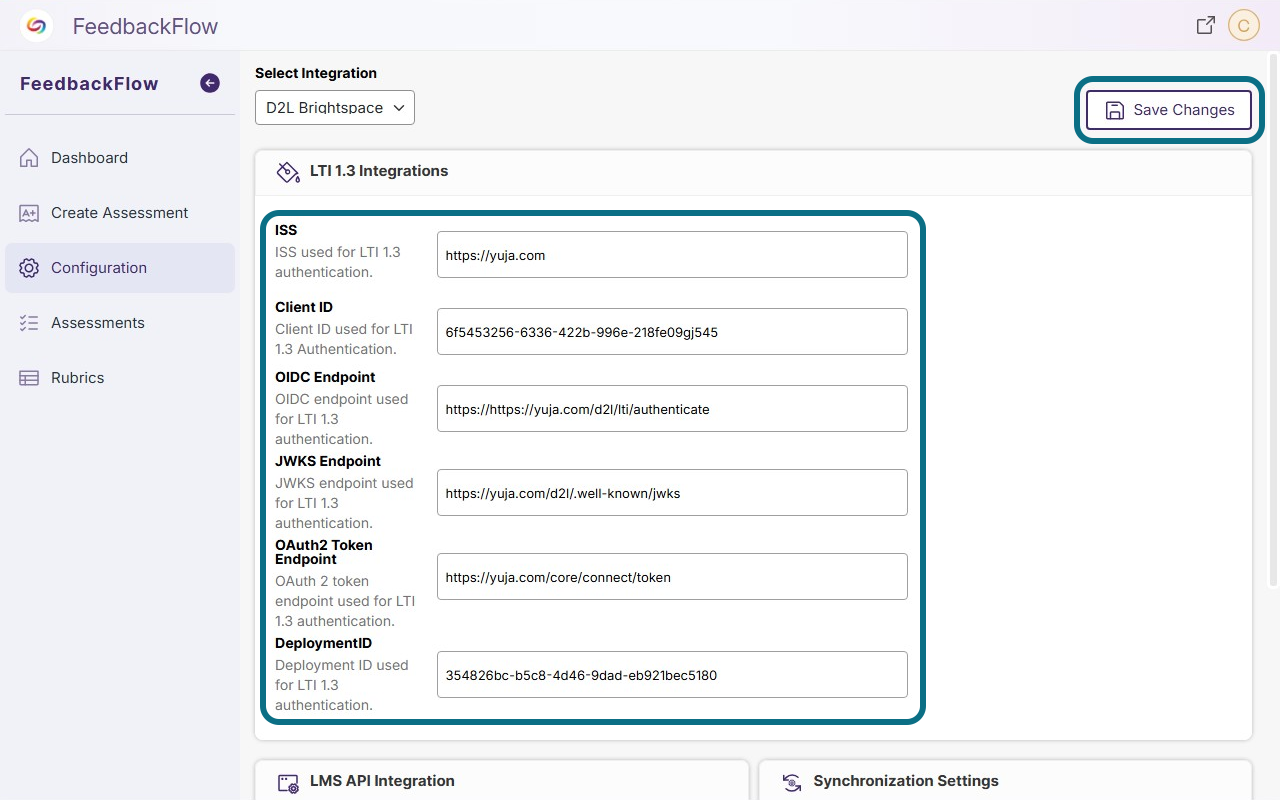Click the Rubrics table icon
This screenshot has width=1280, height=800.
pos(29,378)
